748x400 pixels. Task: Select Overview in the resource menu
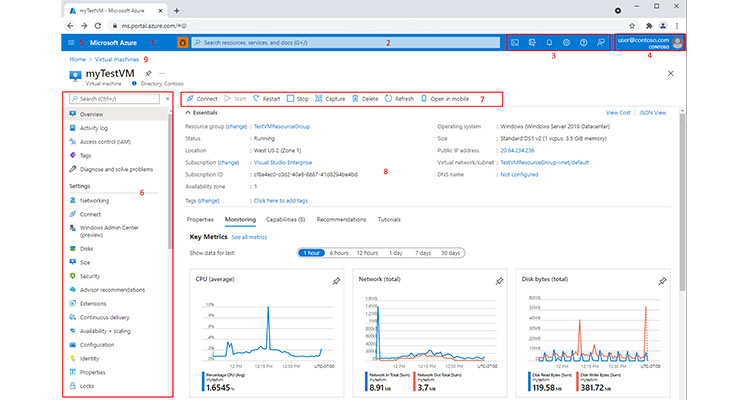[x=117, y=114]
